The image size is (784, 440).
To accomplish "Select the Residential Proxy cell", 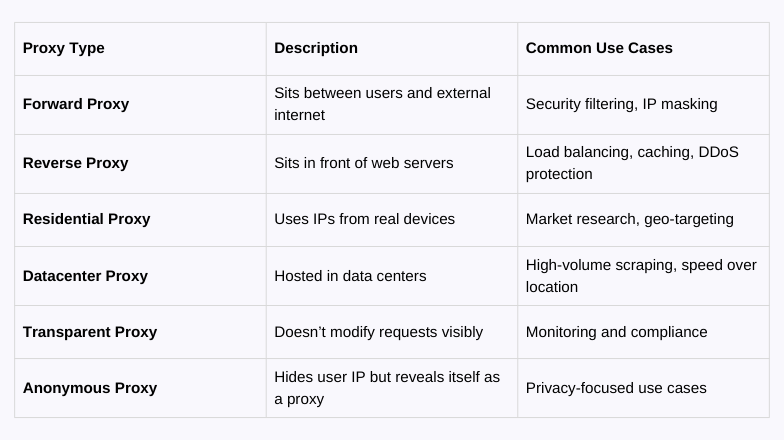I will (x=140, y=220).
